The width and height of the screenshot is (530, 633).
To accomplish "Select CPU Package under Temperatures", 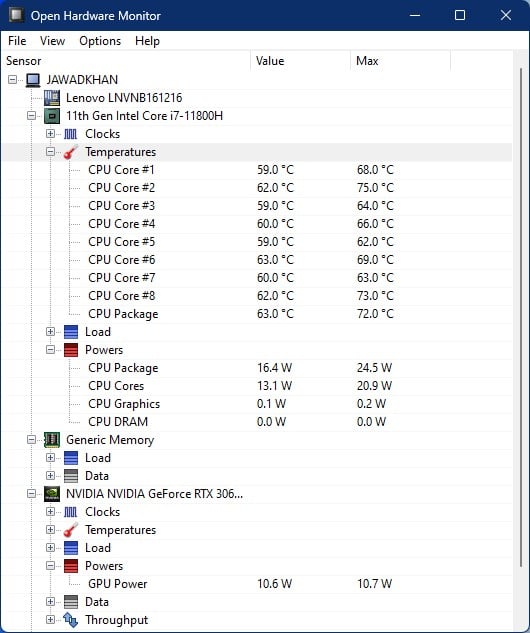I will [257, 314].
